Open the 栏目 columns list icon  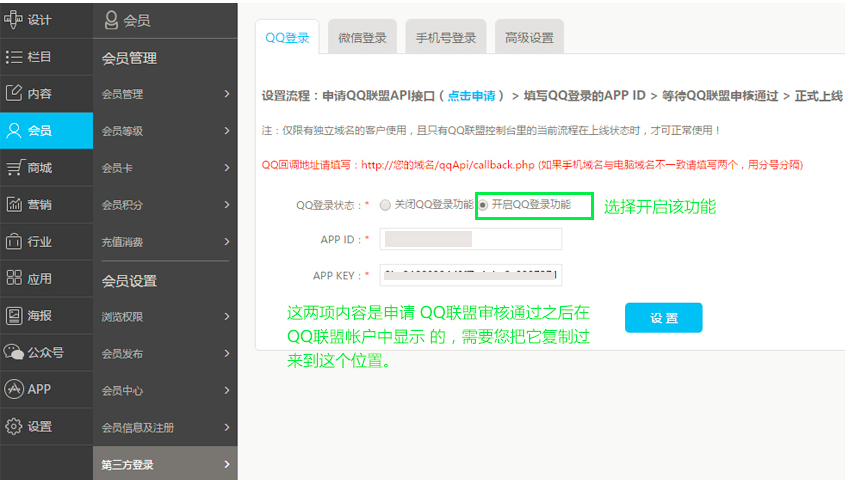click(x=14, y=56)
